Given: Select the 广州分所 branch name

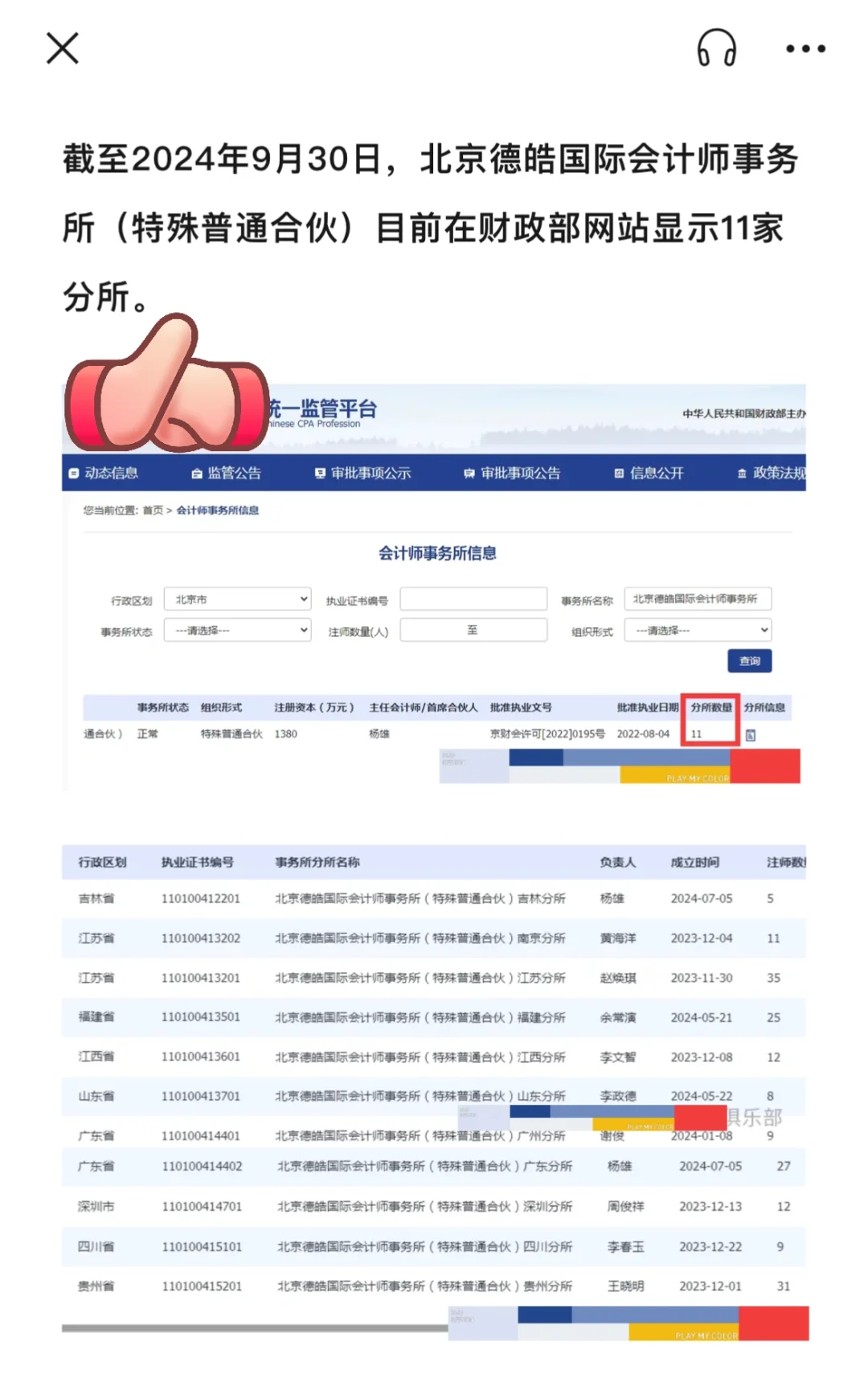Looking at the screenshot, I should click(x=420, y=1136).
